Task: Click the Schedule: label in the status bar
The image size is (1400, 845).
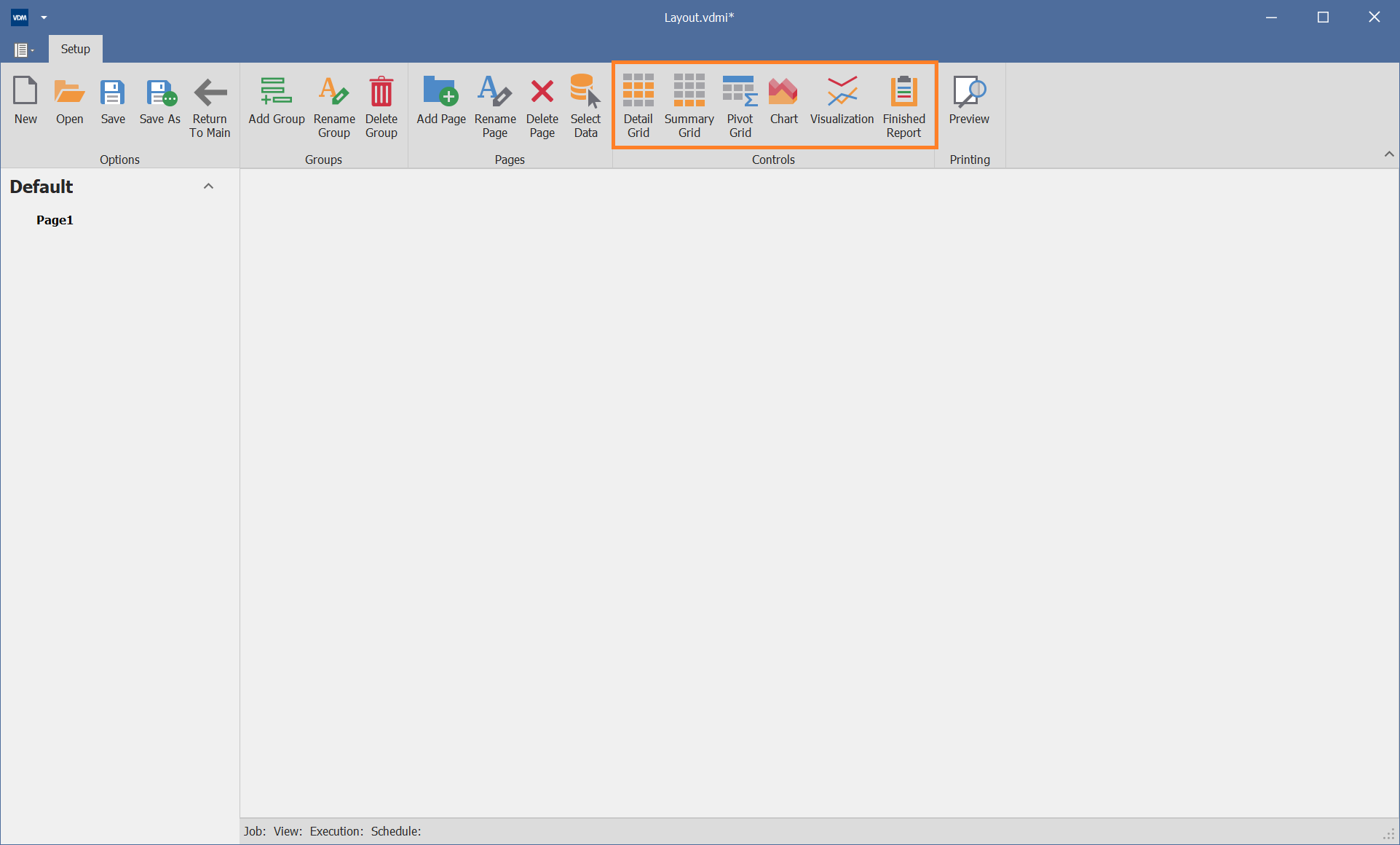Action: [x=396, y=831]
